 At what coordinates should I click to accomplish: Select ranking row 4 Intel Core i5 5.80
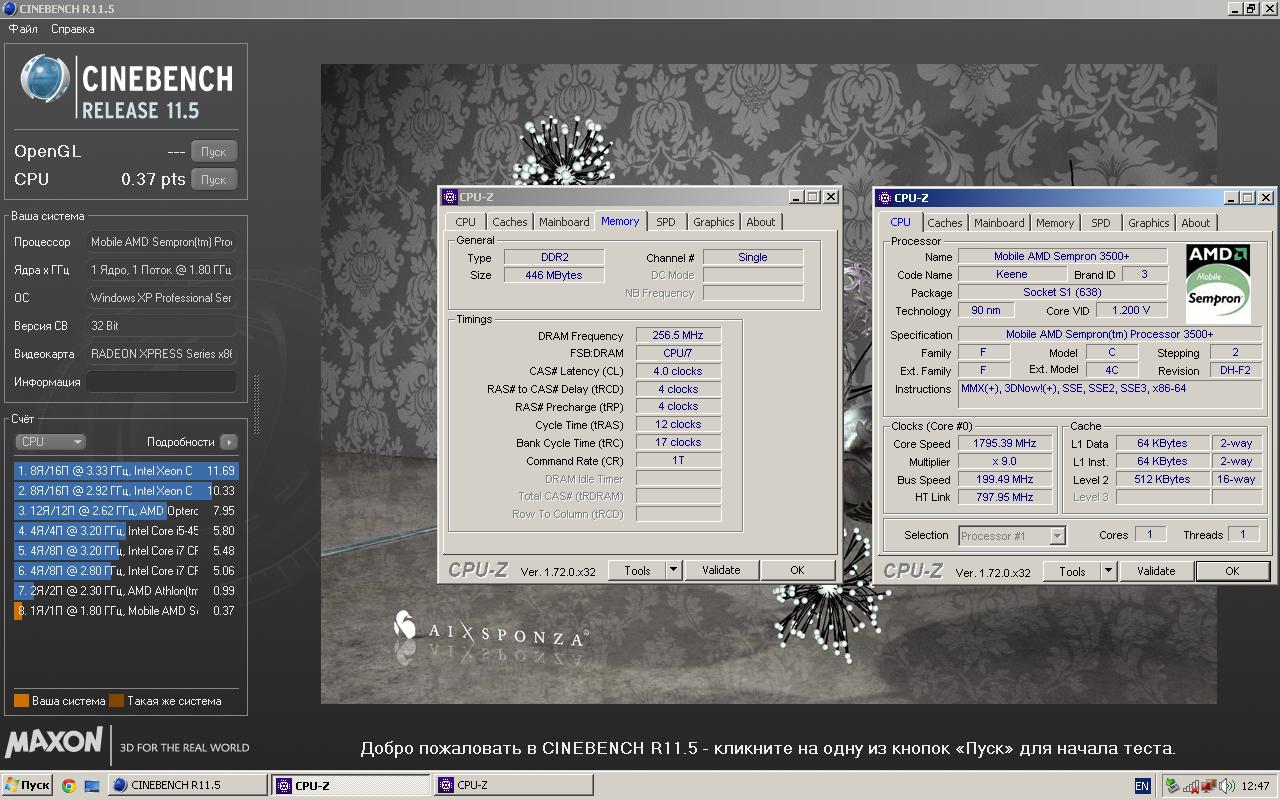click(x=126, y=530)
